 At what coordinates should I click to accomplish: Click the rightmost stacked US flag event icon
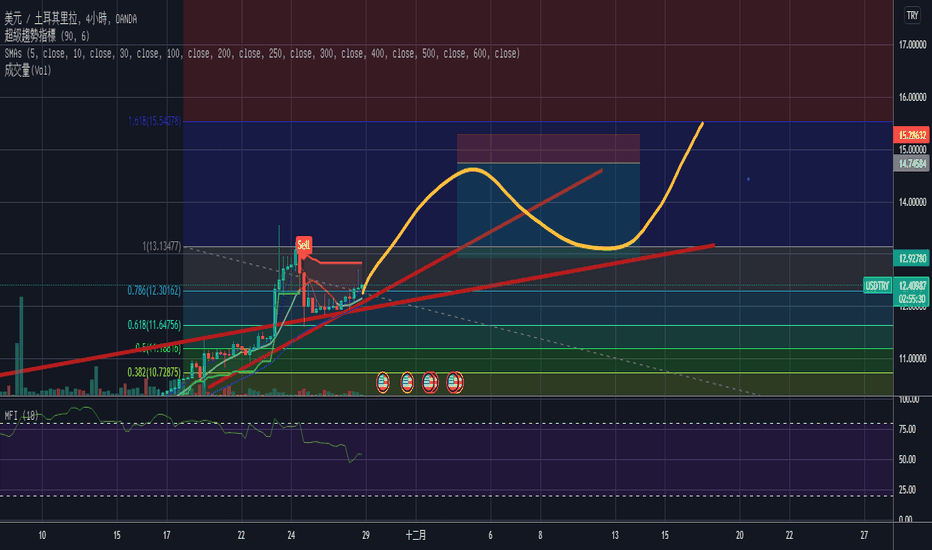click(x=456, y=382)
